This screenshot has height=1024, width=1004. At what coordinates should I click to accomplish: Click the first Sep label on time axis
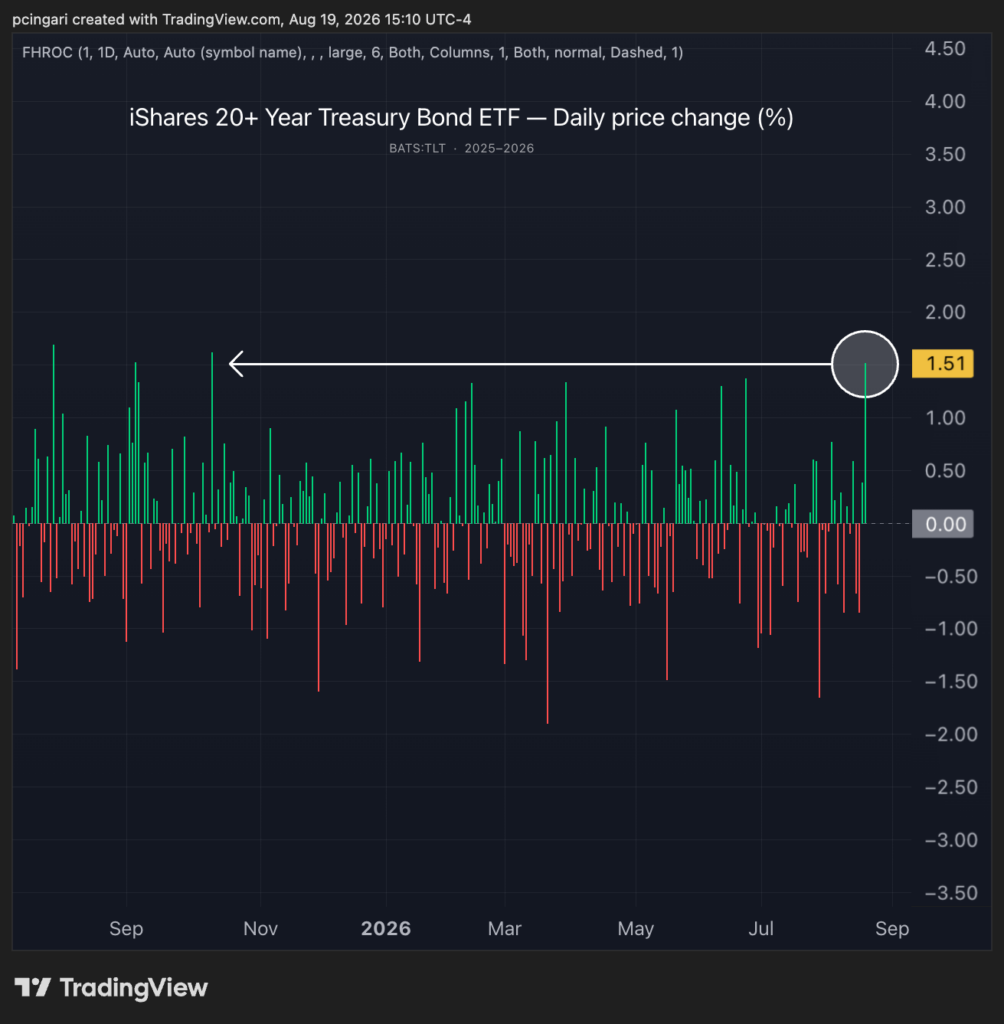[126, 929]
